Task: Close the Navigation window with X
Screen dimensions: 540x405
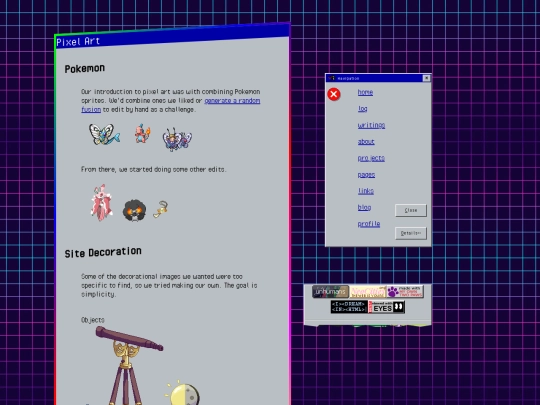Action: pyautogui.click(x=426, y=78)
